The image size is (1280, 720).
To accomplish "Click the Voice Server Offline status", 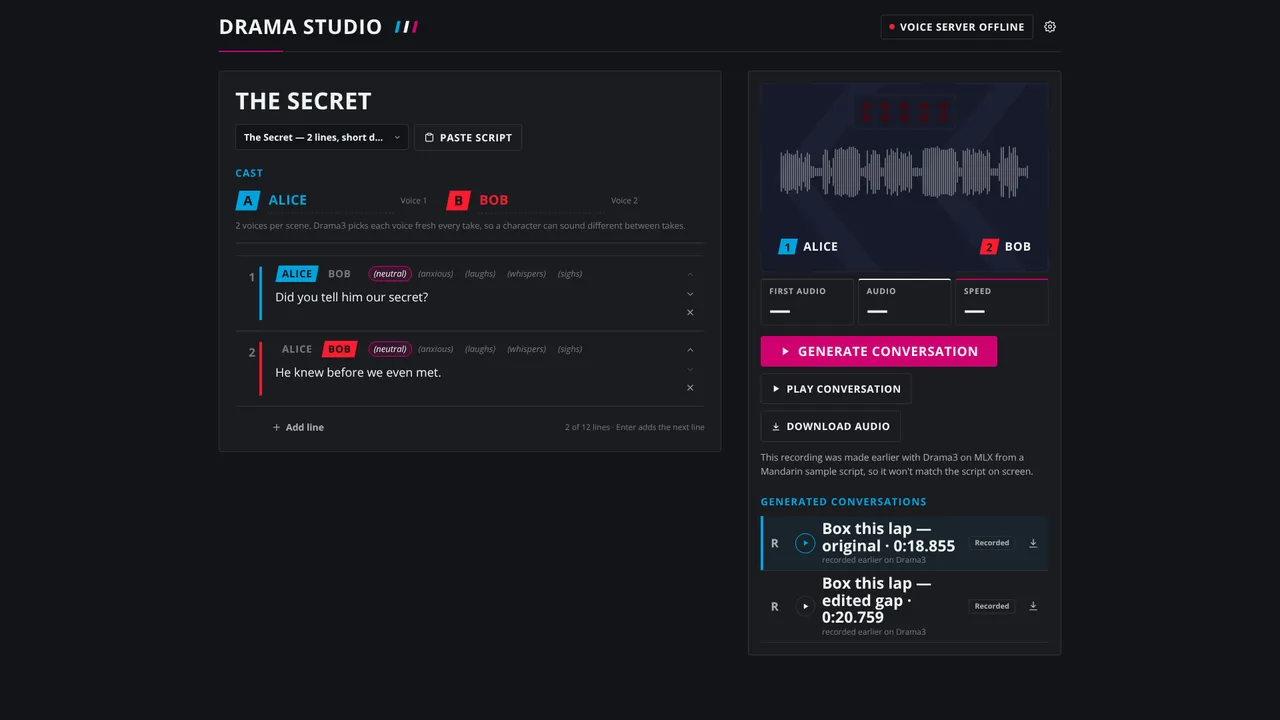I will pos(957,27).
